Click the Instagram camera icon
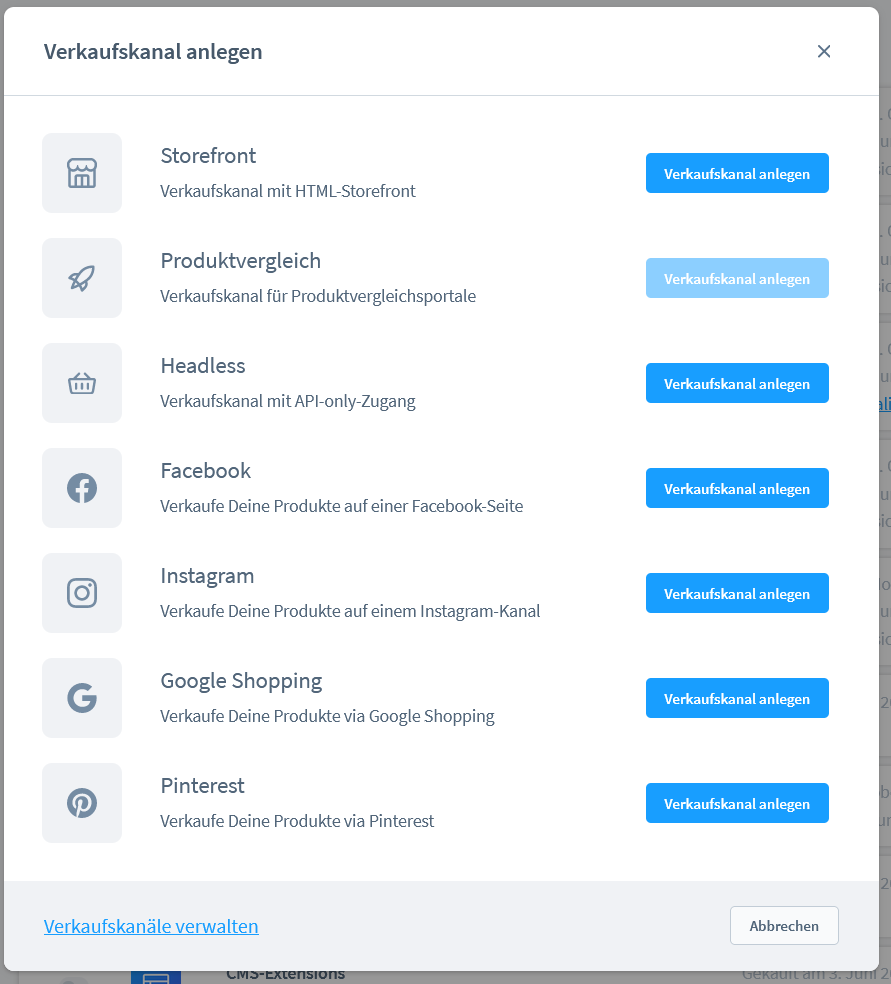 [x=82, y=593]
